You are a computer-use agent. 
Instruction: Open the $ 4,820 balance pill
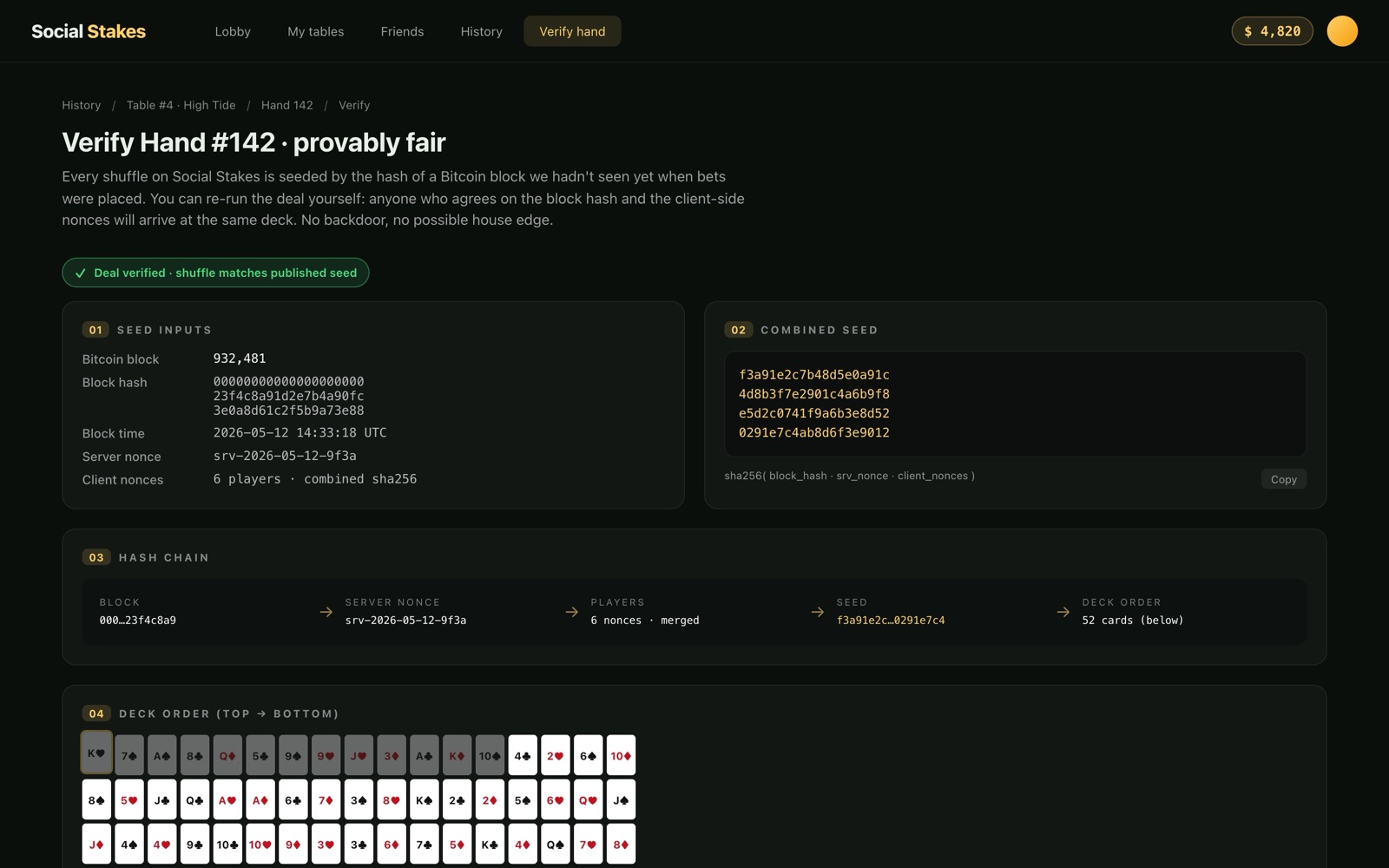(x=1272, y=31)
